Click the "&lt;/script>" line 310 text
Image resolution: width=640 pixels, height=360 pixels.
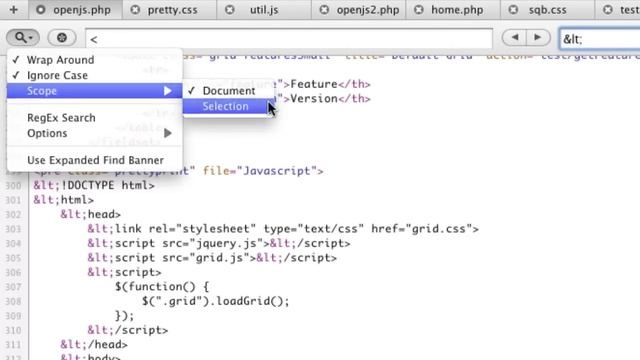127,330
